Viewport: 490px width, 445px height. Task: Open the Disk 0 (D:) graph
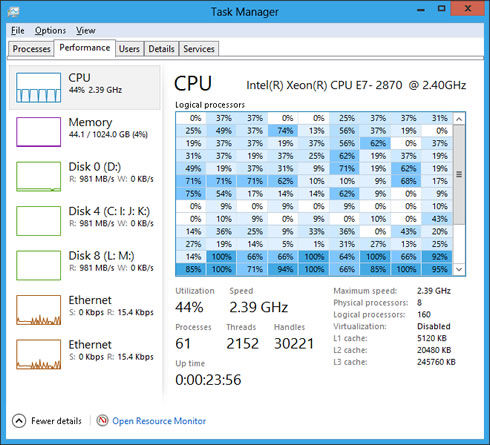(x=39, y=176)
